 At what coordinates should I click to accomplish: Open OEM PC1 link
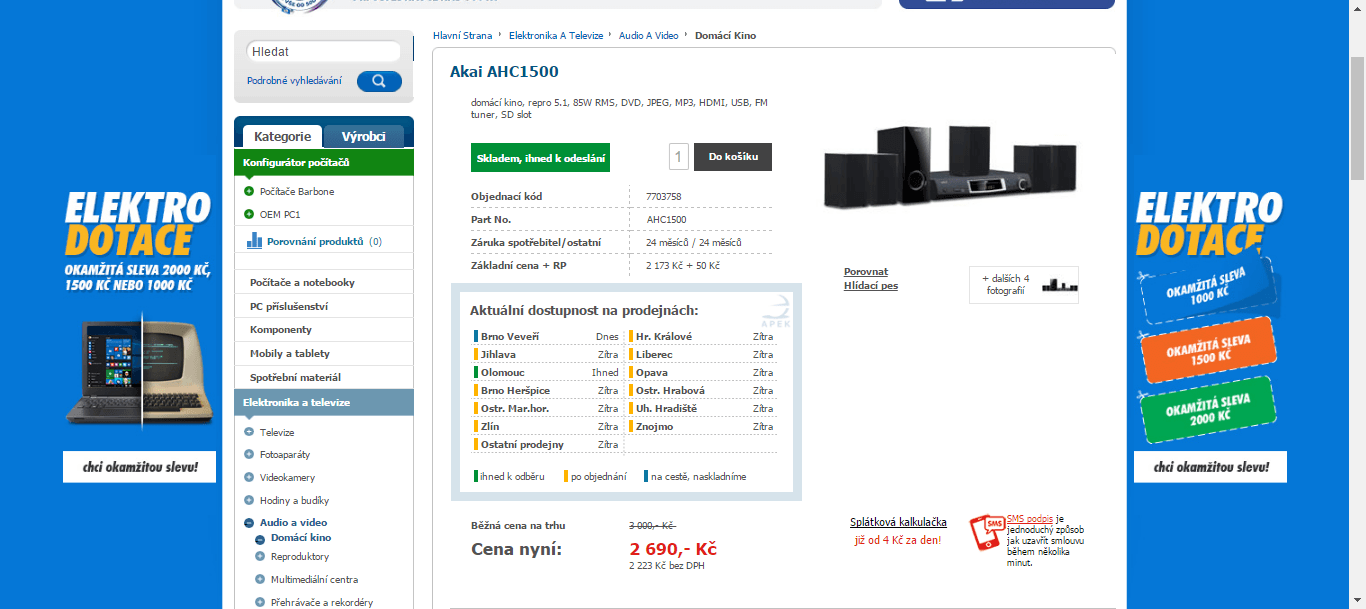[x=280, y=214]
